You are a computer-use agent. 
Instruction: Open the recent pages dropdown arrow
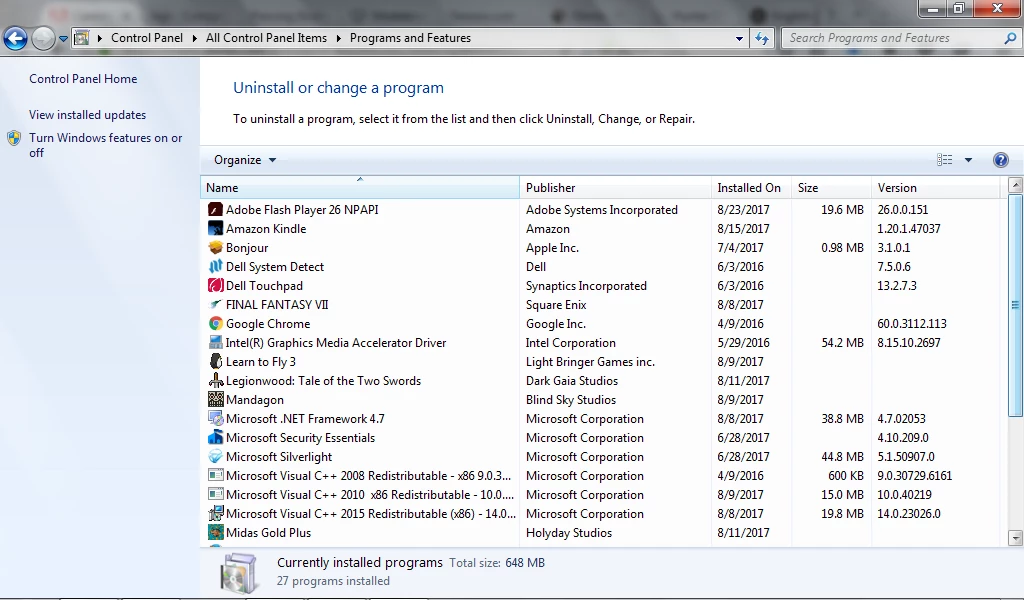(x=63, y=39)
